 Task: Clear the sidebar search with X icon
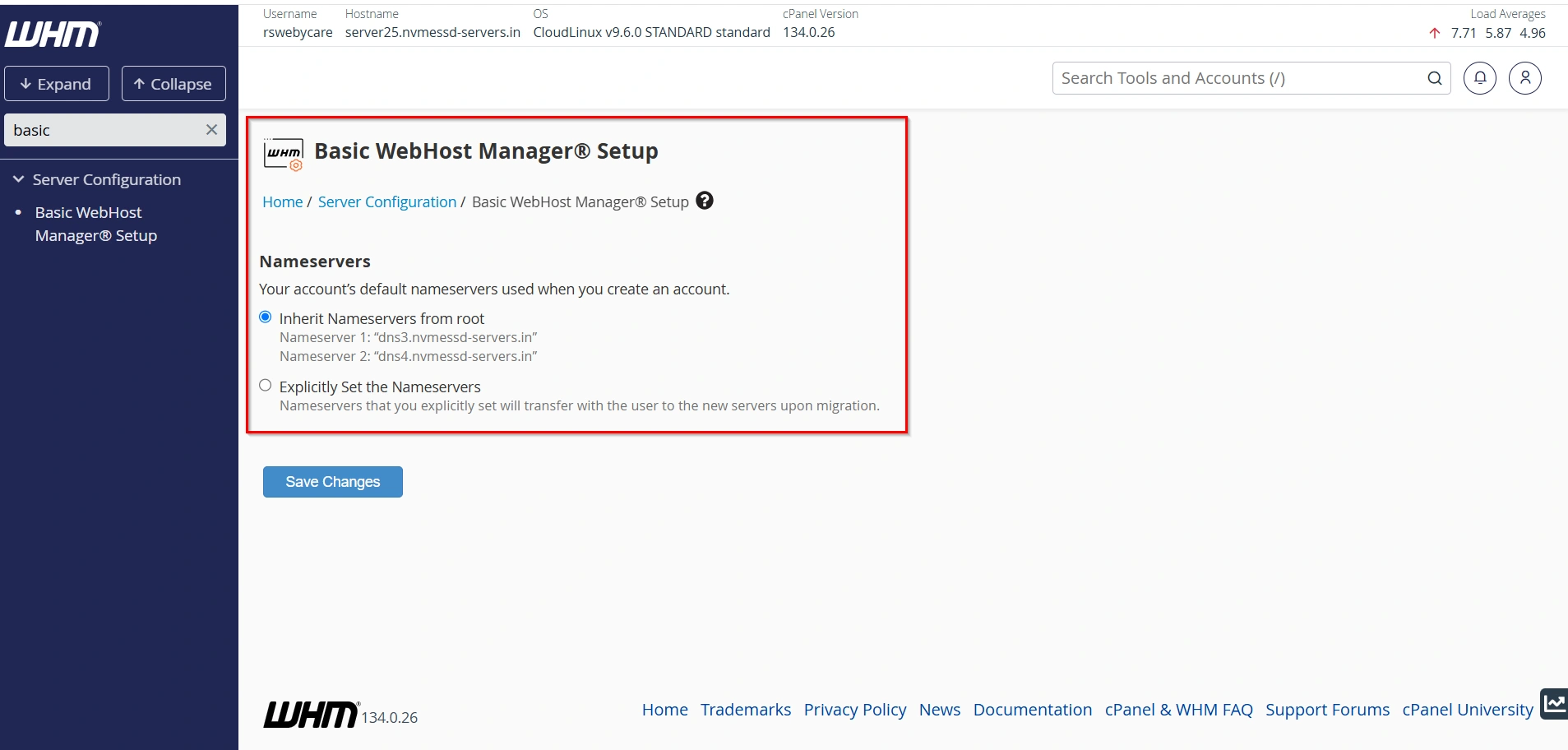pyautogui.click(x=211, y=130)
